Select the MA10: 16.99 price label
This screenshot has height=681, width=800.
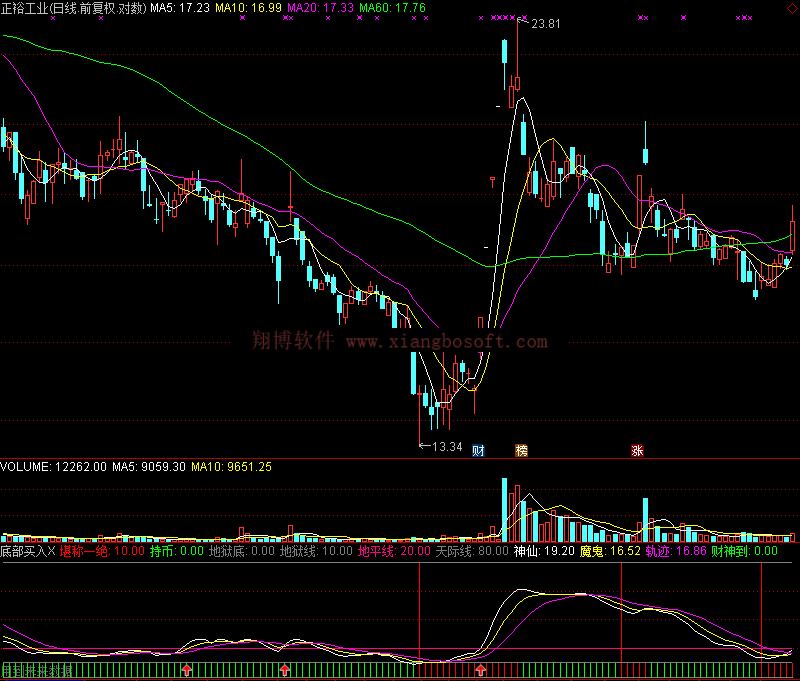click(x=248, y=8)
